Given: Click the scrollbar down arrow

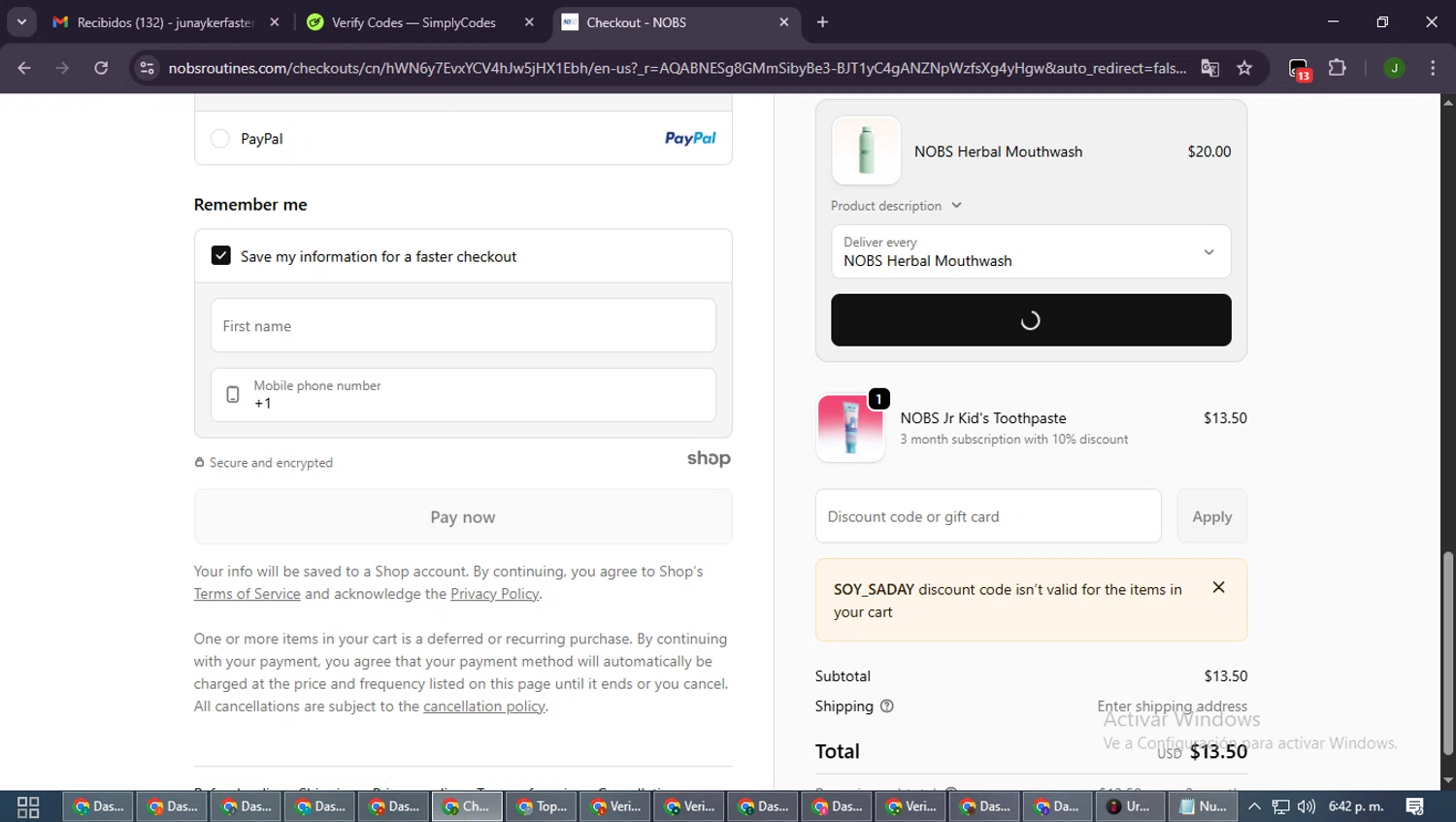Looking at the screenshot, I should 1448,780.
